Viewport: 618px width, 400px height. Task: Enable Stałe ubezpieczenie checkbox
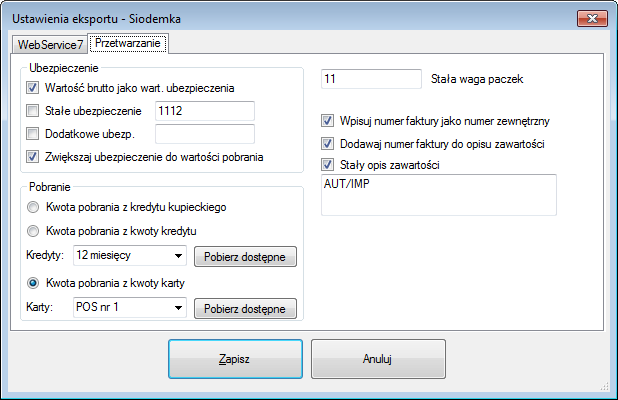coord(32,111)
